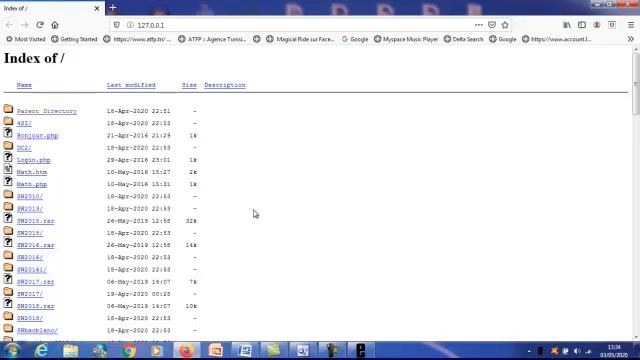Open the taskbar clock showing 13:34
This screenshot has width=640, height=360.
pos(614,351)
